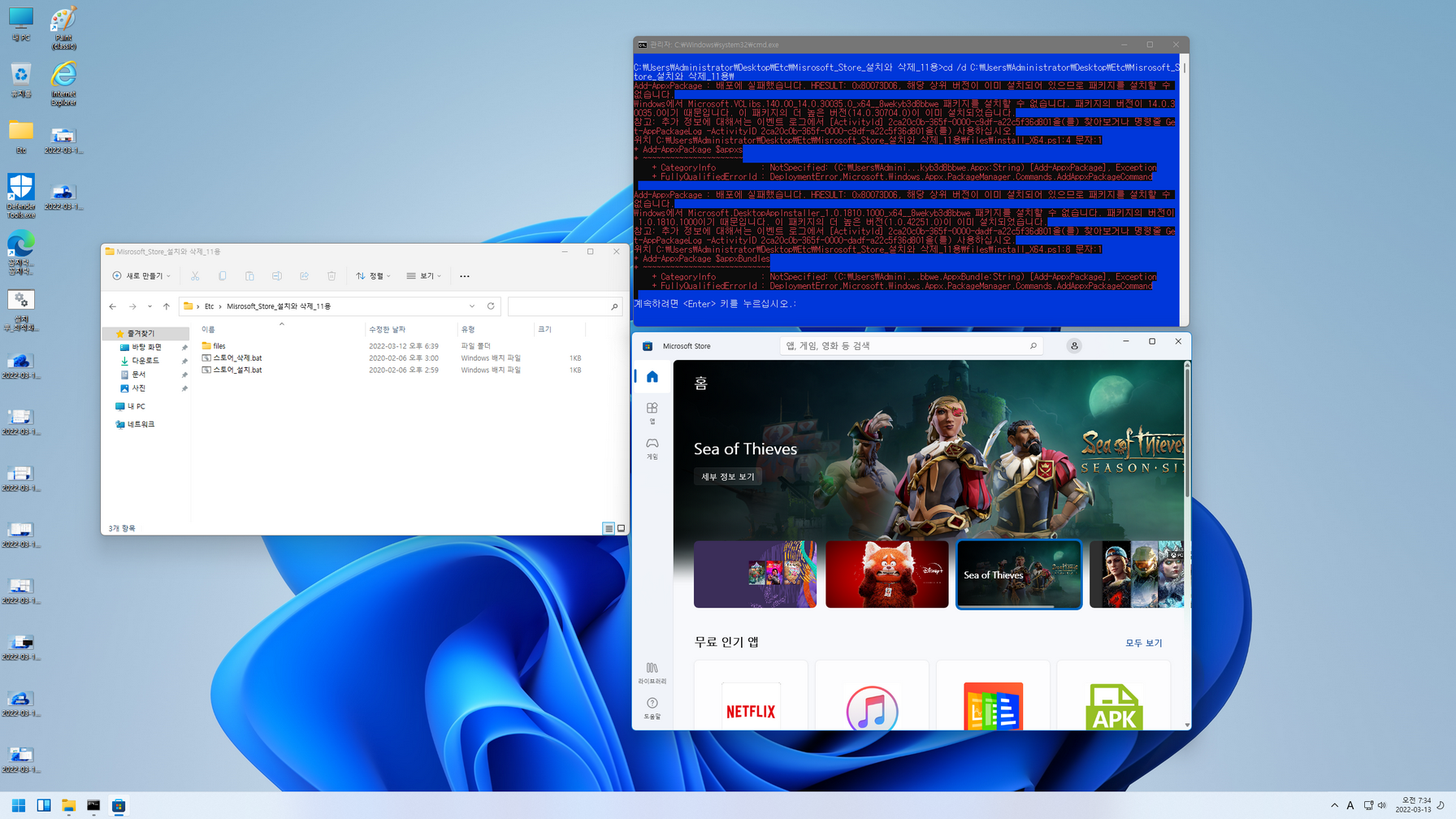Viewport: 1456px width, 819px height.
Task: Select the Sea of Thieves carousel thumbnail
Action: click(x=1019, y=574)
